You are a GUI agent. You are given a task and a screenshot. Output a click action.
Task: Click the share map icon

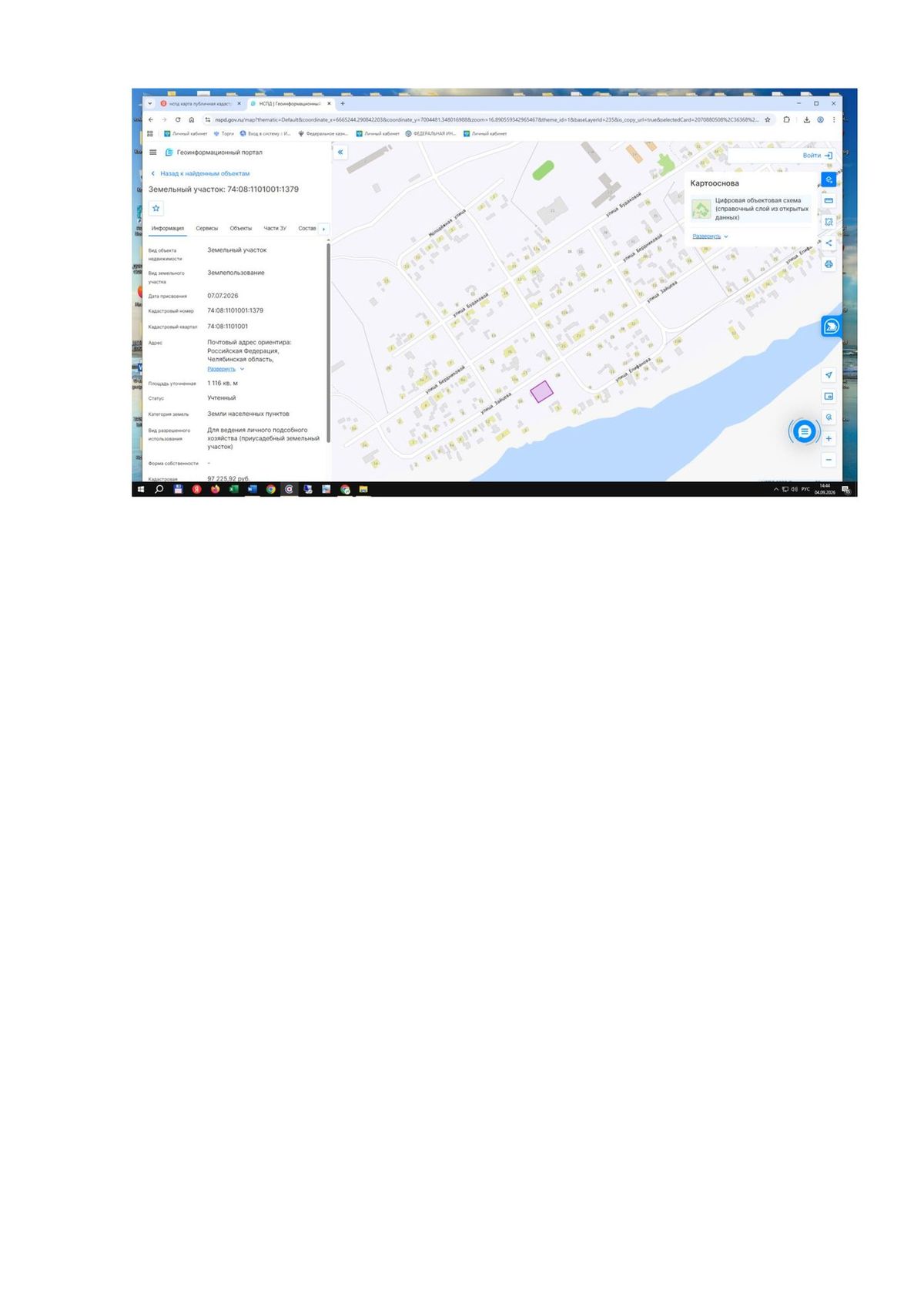point(829,243)
